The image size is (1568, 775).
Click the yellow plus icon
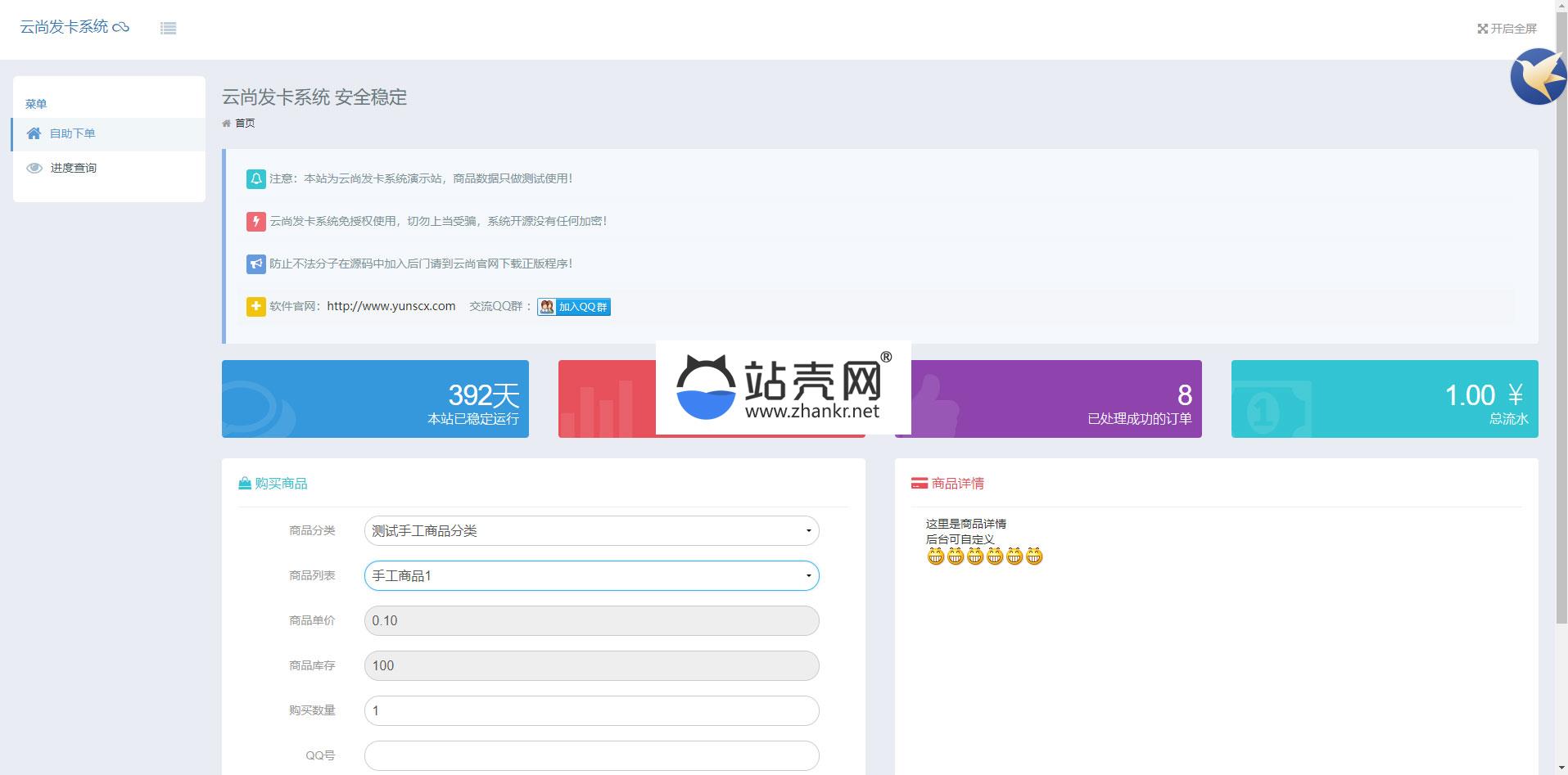(x=255, y=306)
